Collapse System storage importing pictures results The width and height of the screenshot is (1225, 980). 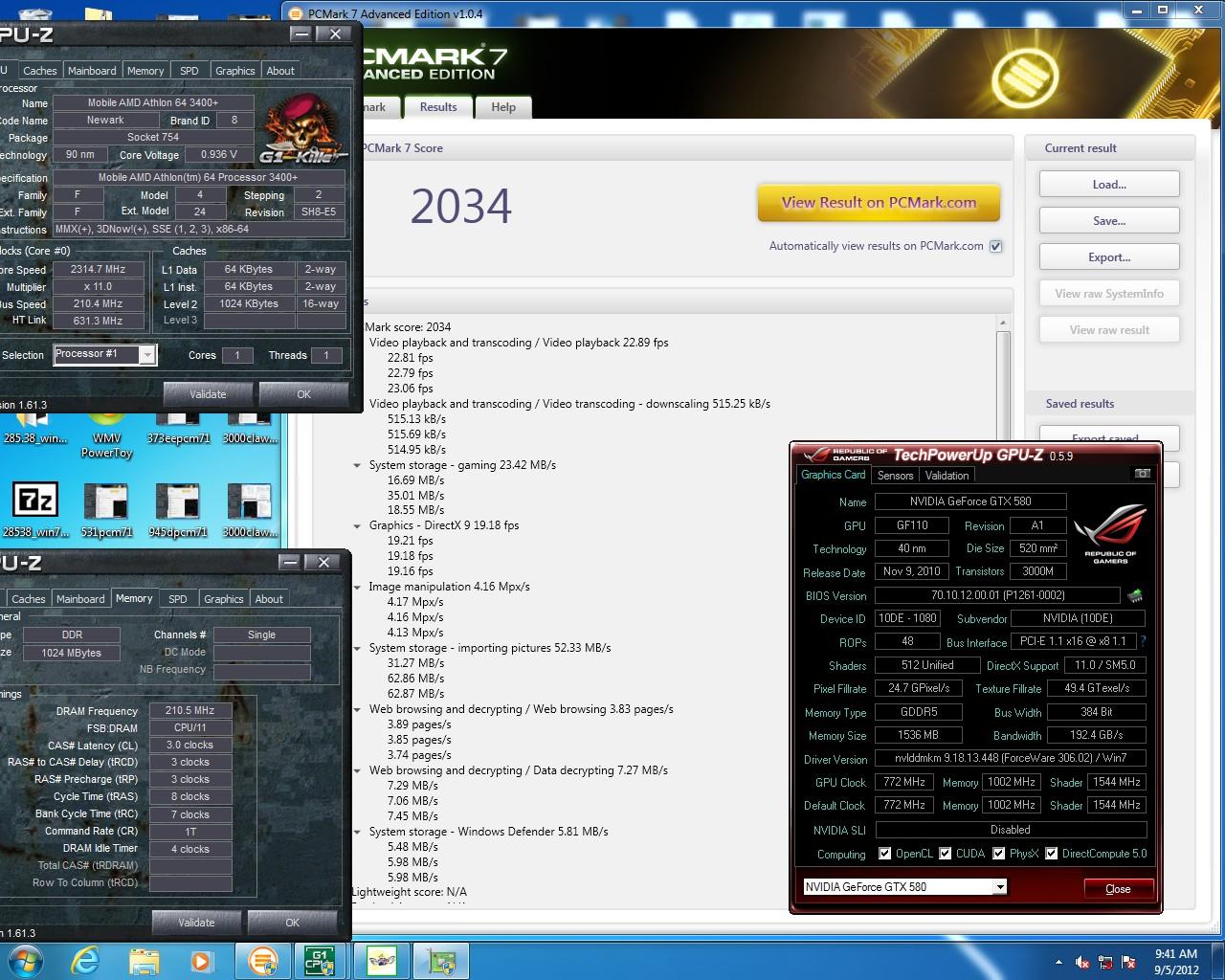point(357,648)
